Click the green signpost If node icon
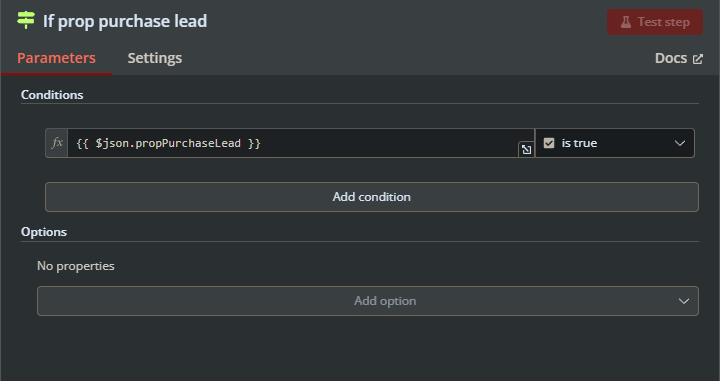 (26, 20)
